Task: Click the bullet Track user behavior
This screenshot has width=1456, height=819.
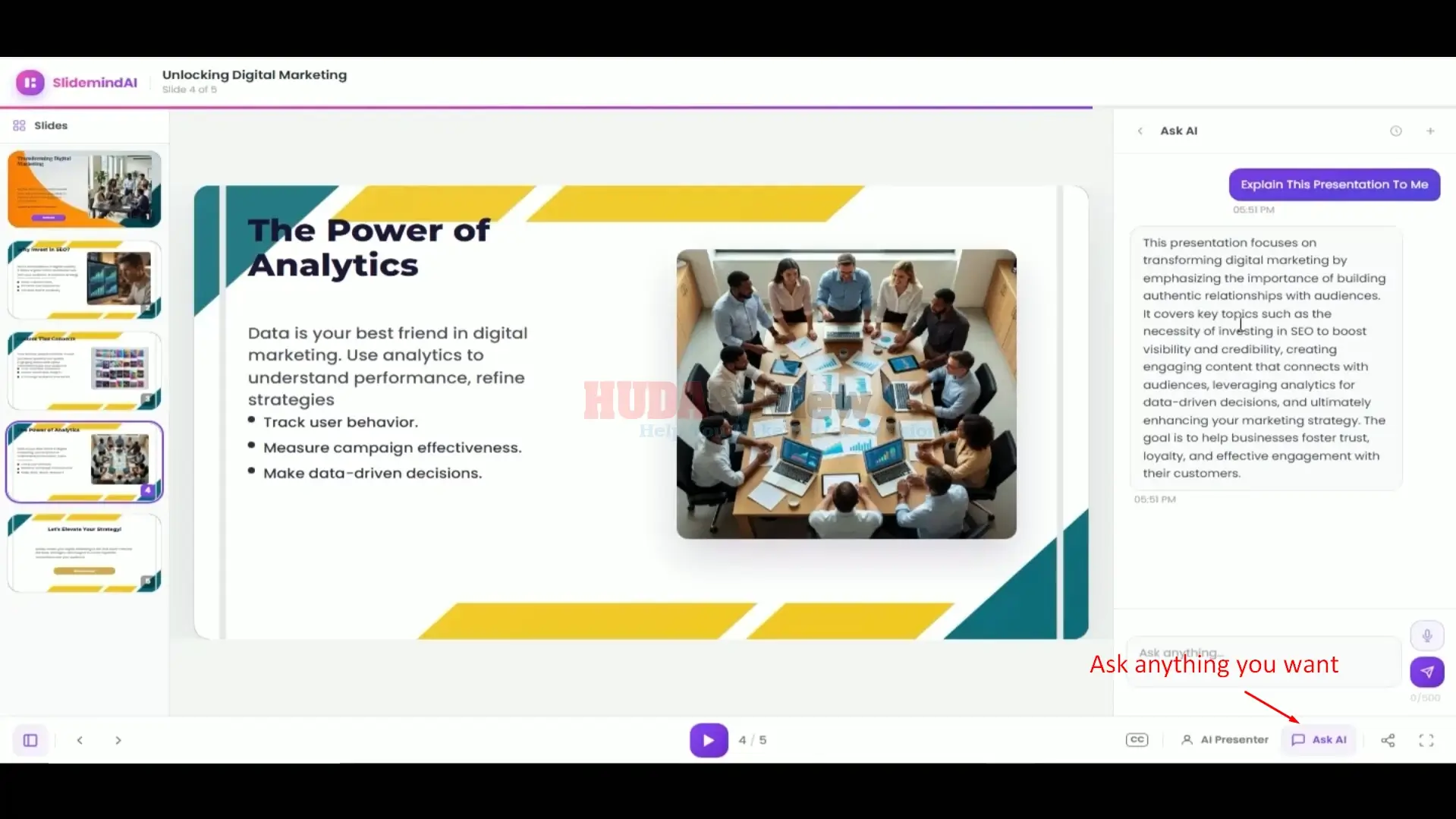Action: (x=340, y=422)
